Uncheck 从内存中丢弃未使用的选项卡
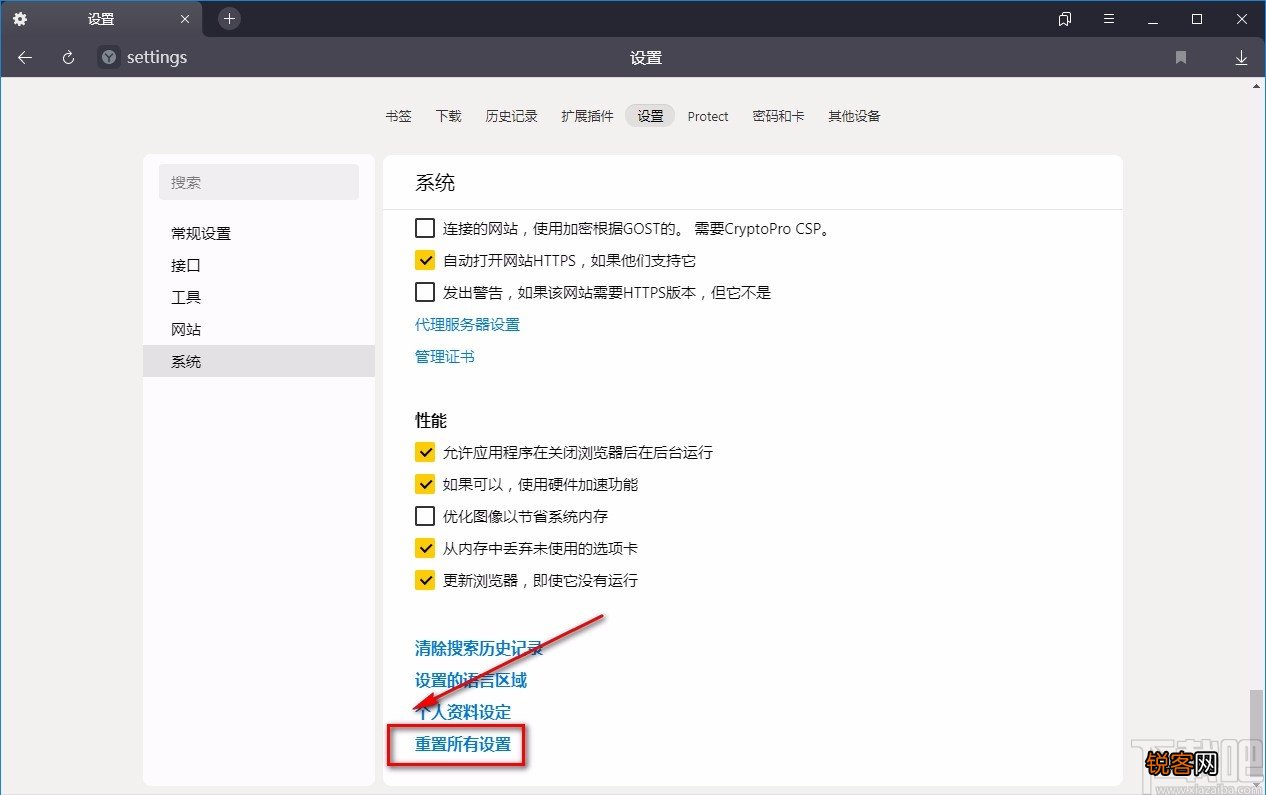Screen dimensions: 1266x795 [425, 548]
